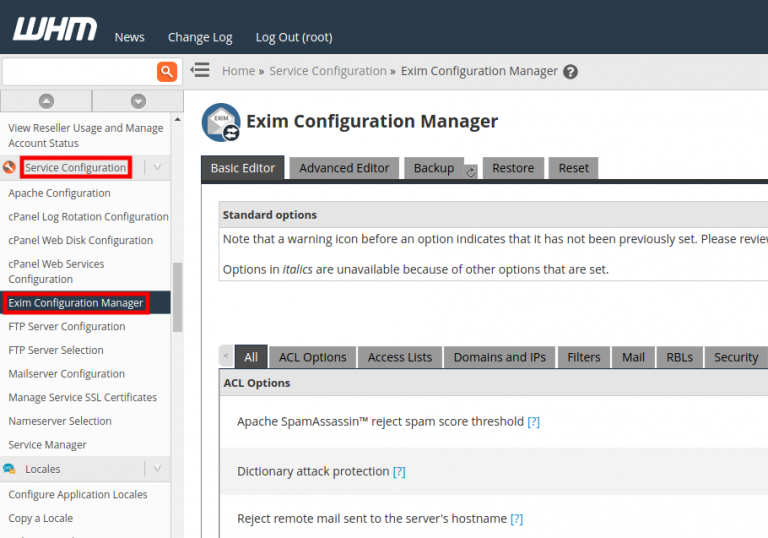768x538 pixels.
Task: Click the Locales sidebar heading
Action: click(43, 469)
